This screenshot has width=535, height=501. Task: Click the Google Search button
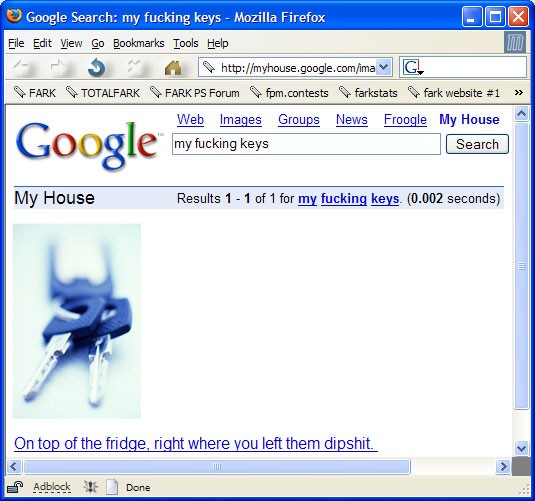pyautogui.click(x=477, y=144)
